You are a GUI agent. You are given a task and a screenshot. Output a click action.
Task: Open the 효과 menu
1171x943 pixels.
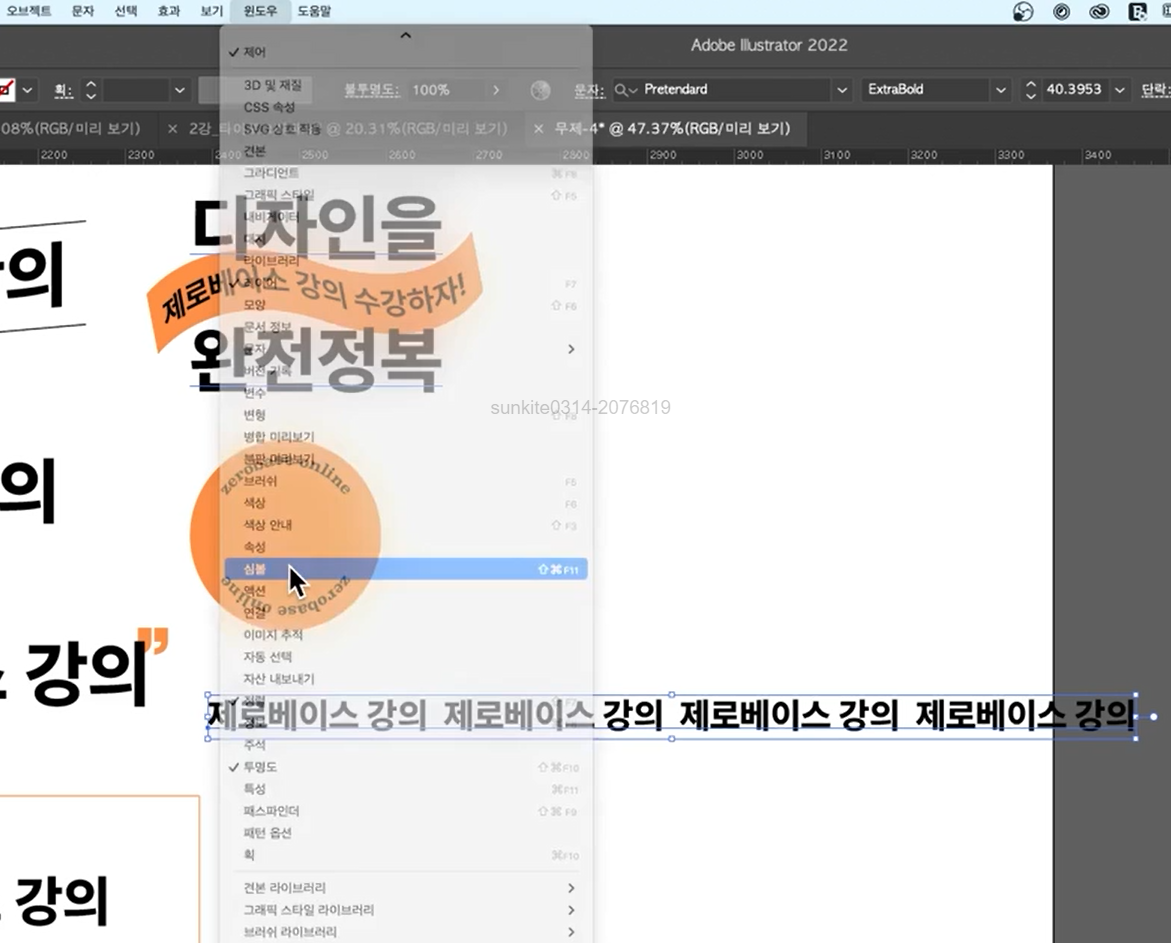pyautogui.click(x=169, y=11)
